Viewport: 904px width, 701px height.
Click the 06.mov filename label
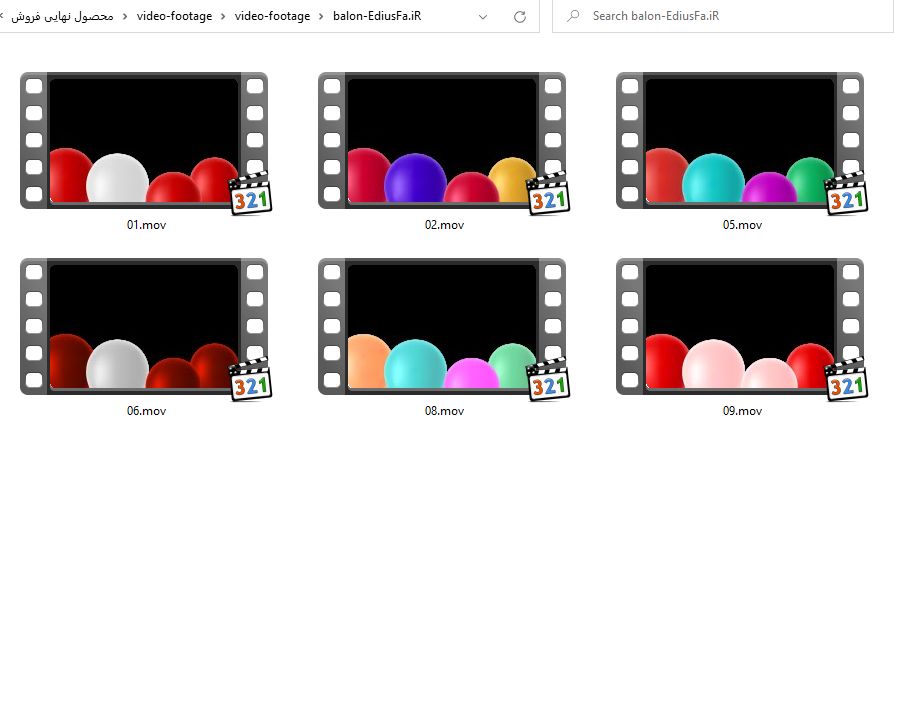click(146, 411)
